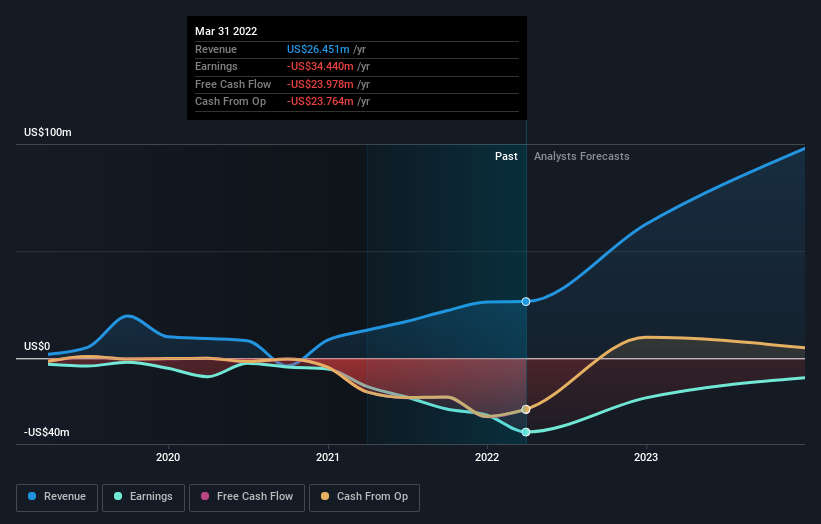Screen dimensions: 821x524
Task: Click the 'Mar 31 2022' tooltip date
Action: (x=226, y=31)
